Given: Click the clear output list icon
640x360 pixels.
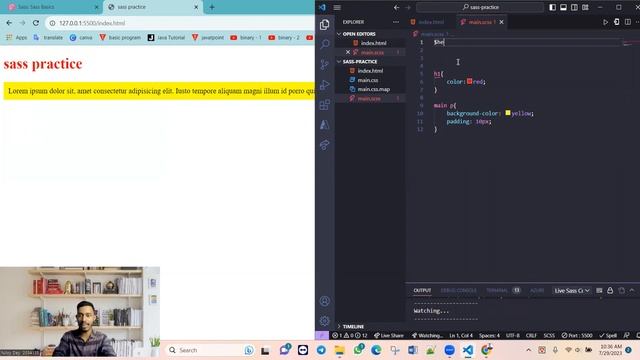Looking at the screenshot, I should tap(599, 290).
